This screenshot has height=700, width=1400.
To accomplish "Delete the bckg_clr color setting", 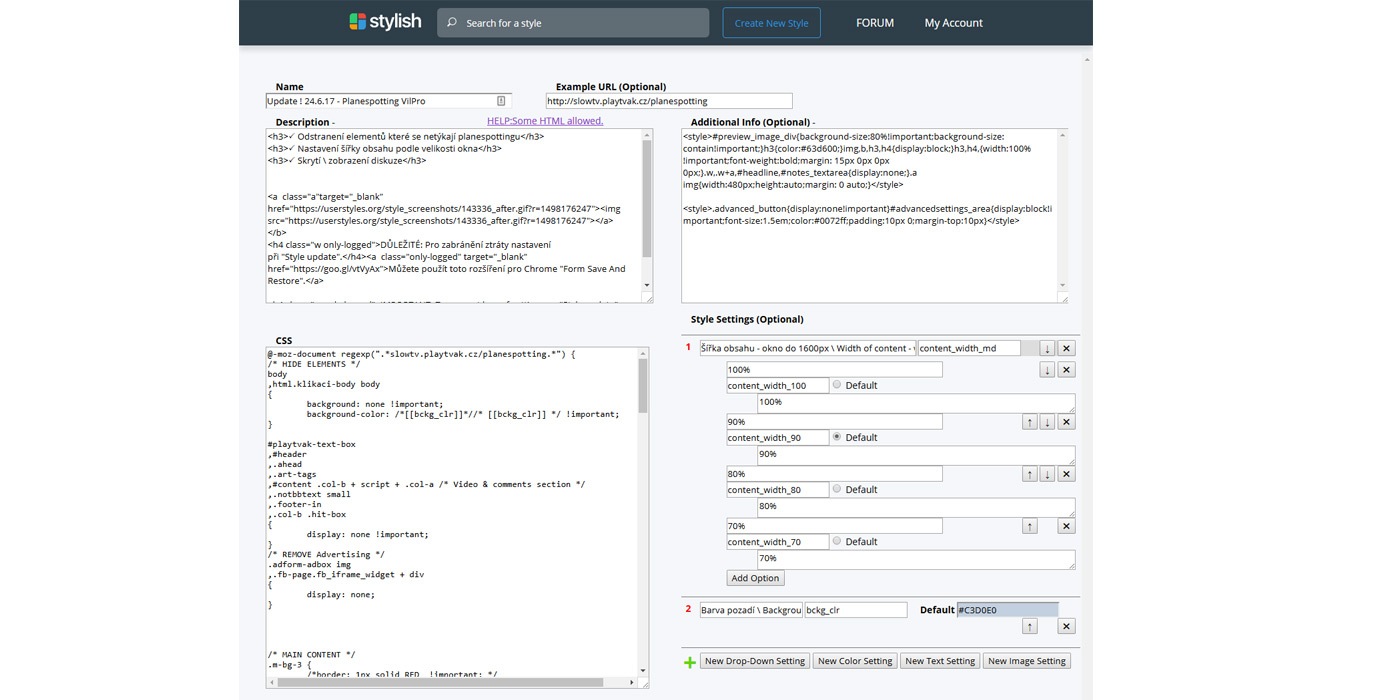I will tap(1066, 626).
